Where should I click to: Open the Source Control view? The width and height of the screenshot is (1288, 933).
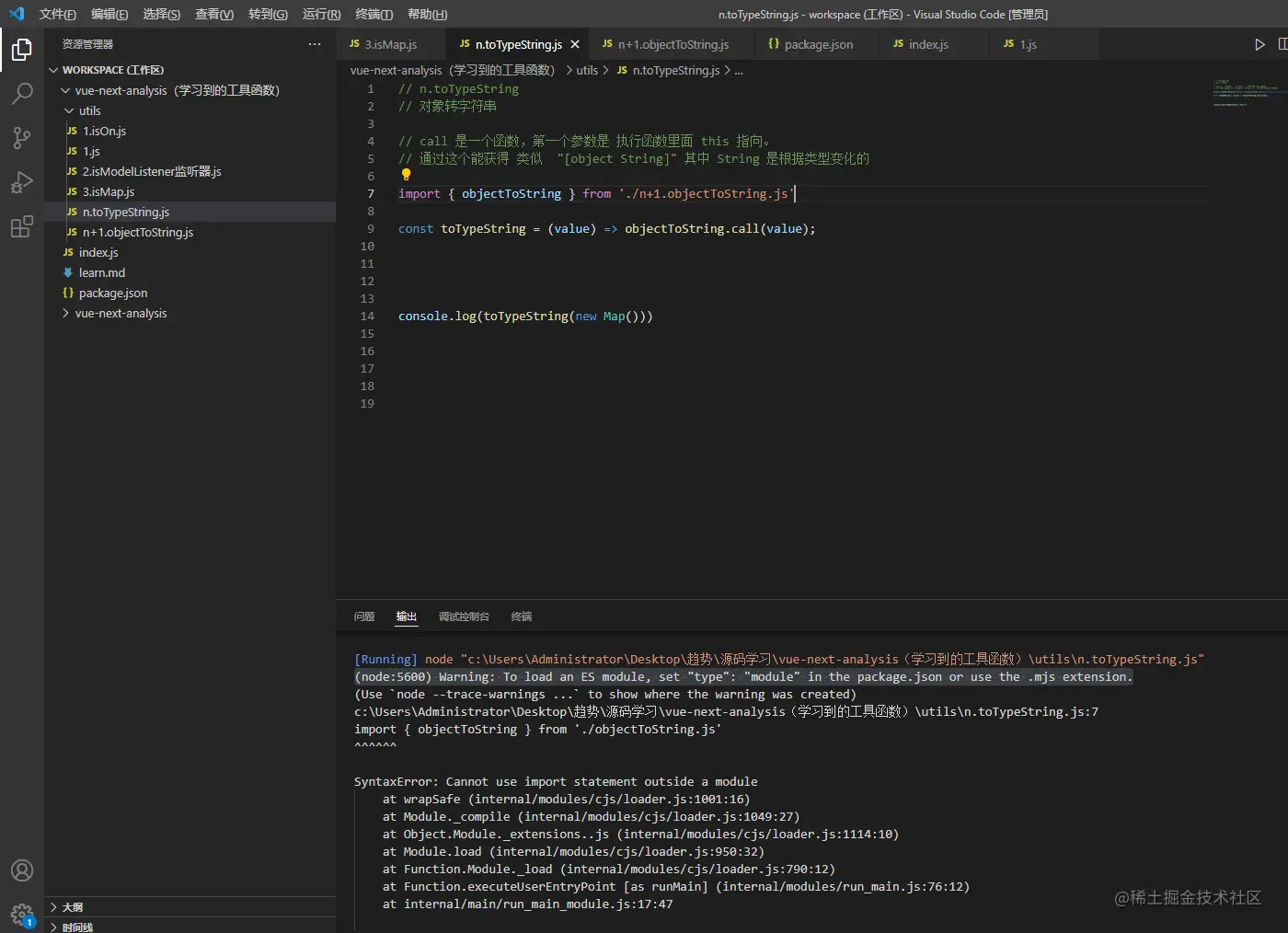click(x=22, y=137)
